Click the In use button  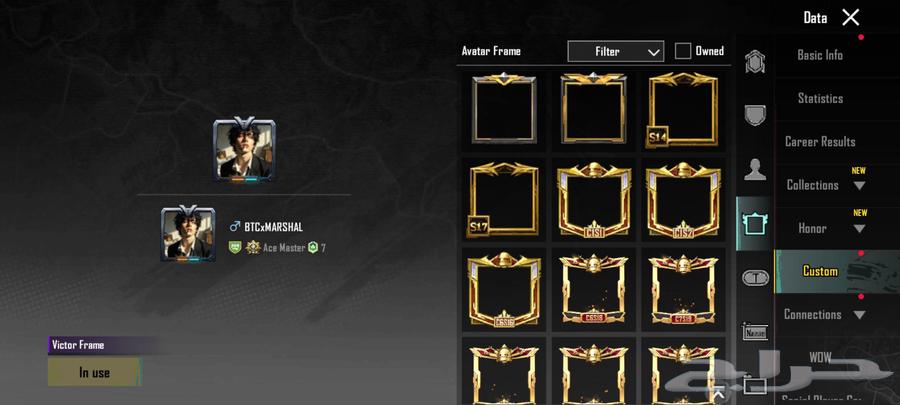coord(94,372)
